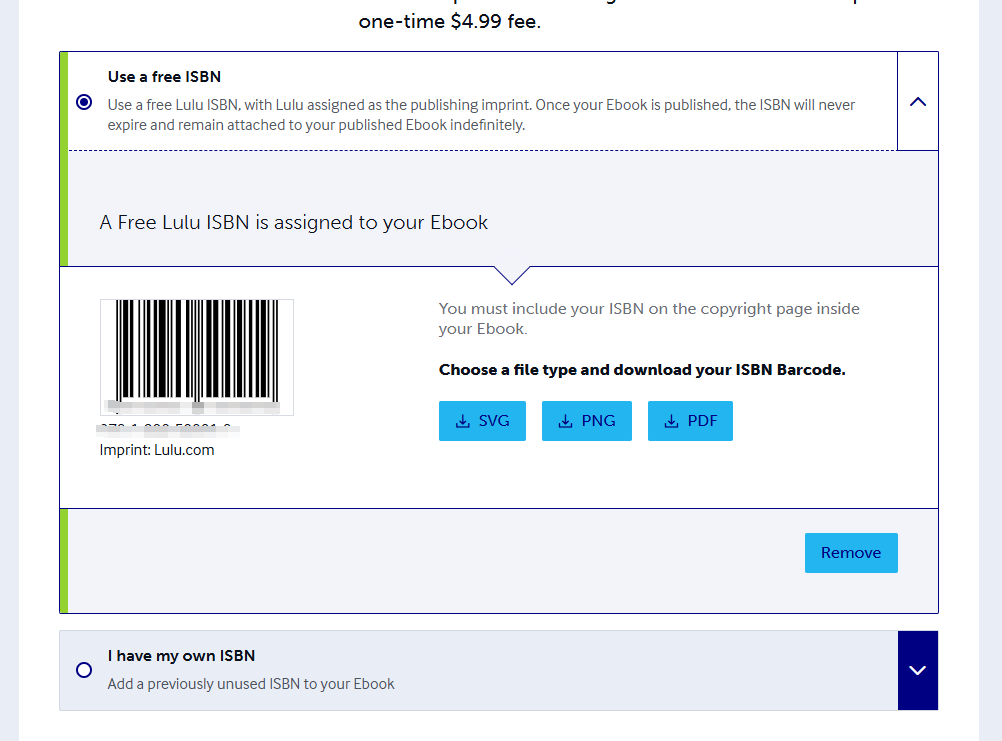
Task: Remove the assigned free Lulu ISBN
Action: (x=851, y=553)
